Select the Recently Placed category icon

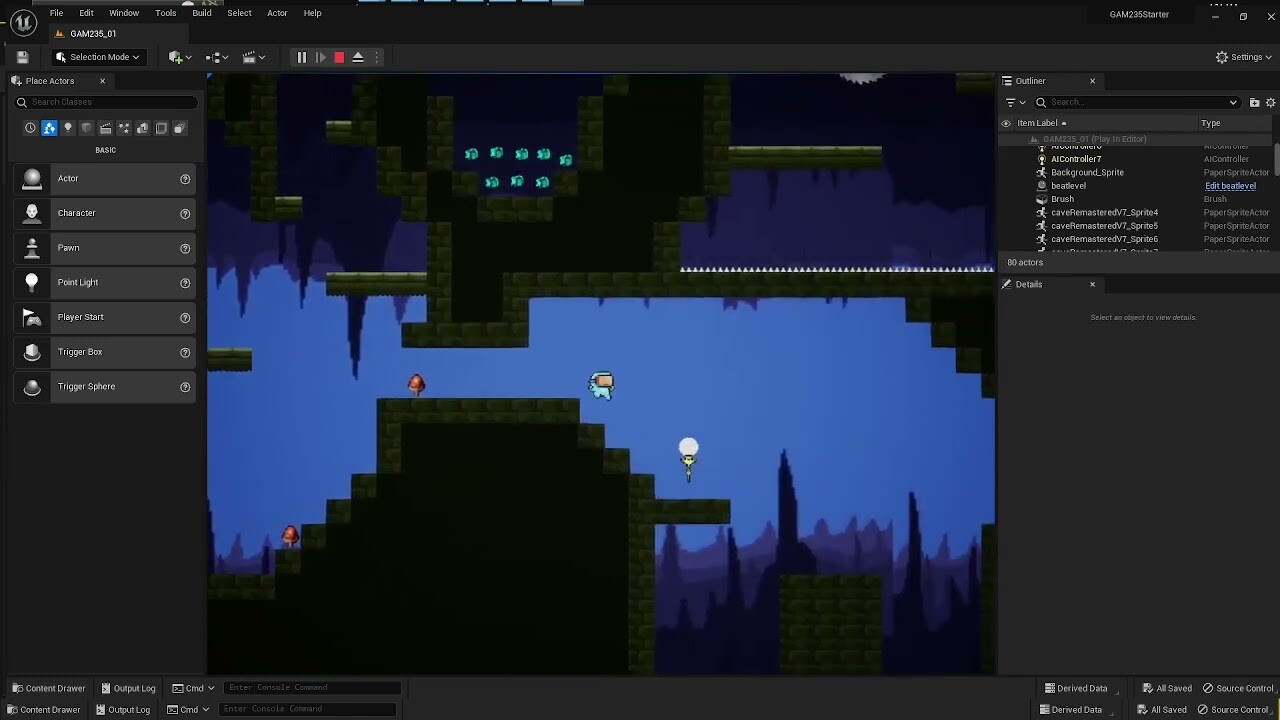[x=30, y=128]
